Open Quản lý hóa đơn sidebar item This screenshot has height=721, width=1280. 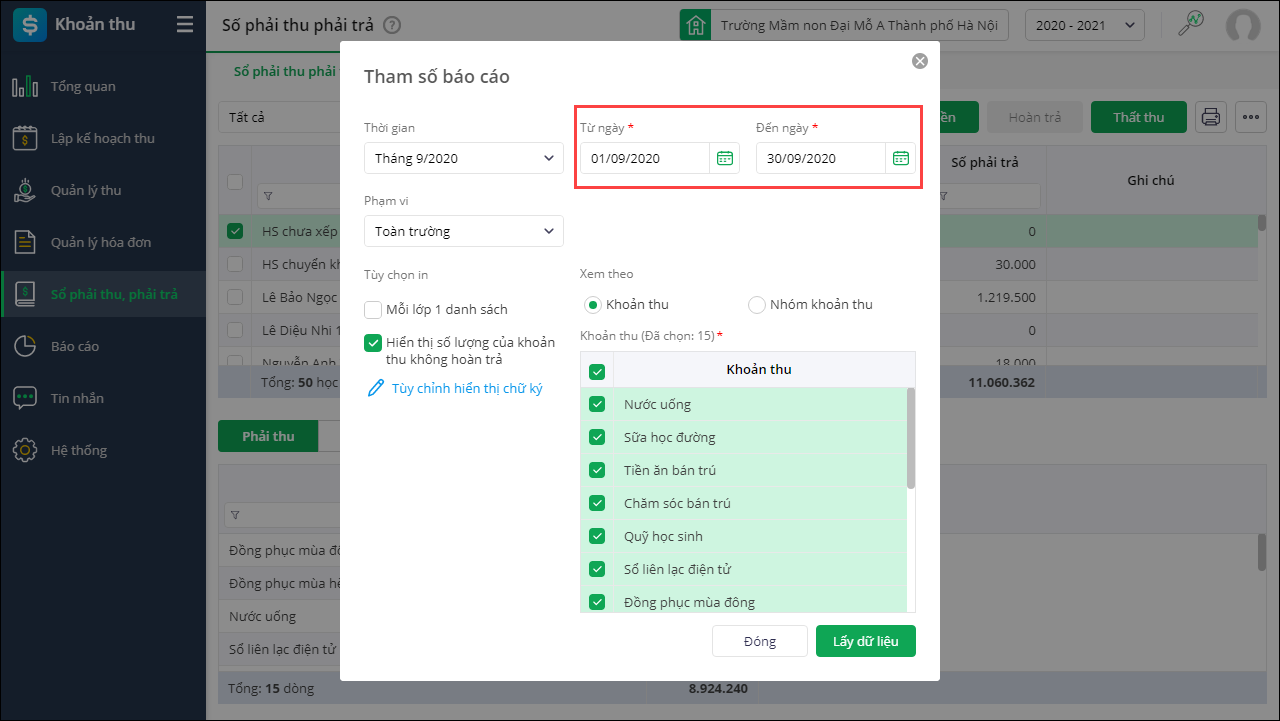(x=100, y=242)
